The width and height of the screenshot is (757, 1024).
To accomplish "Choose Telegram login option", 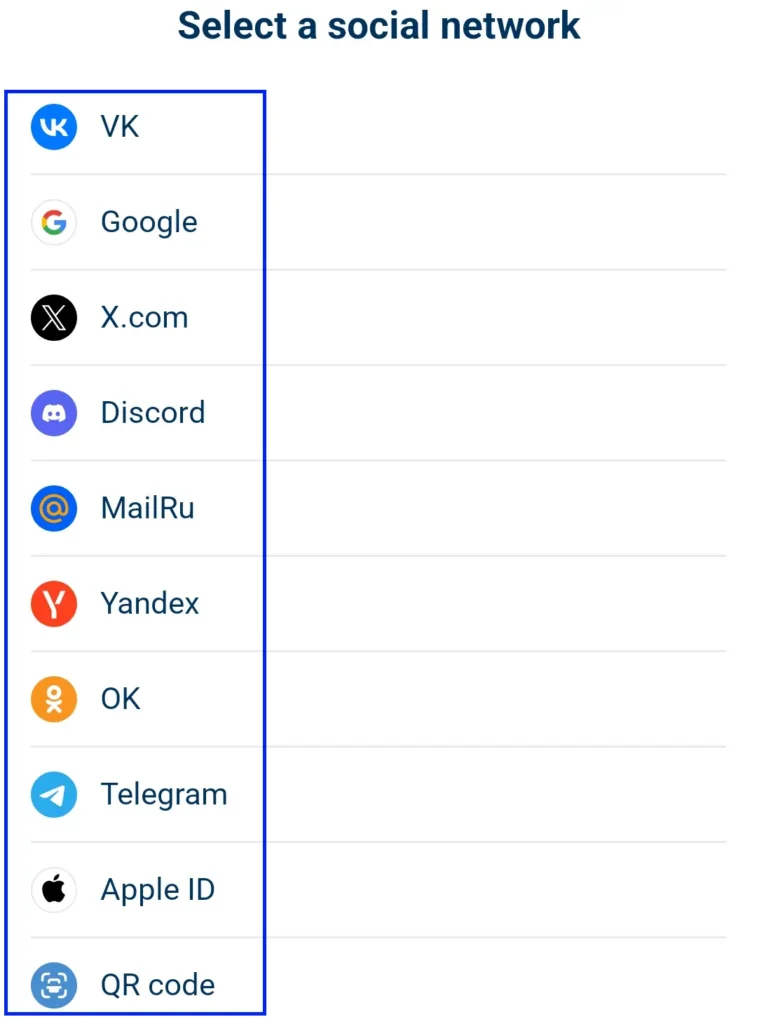I will pos(163,794).
